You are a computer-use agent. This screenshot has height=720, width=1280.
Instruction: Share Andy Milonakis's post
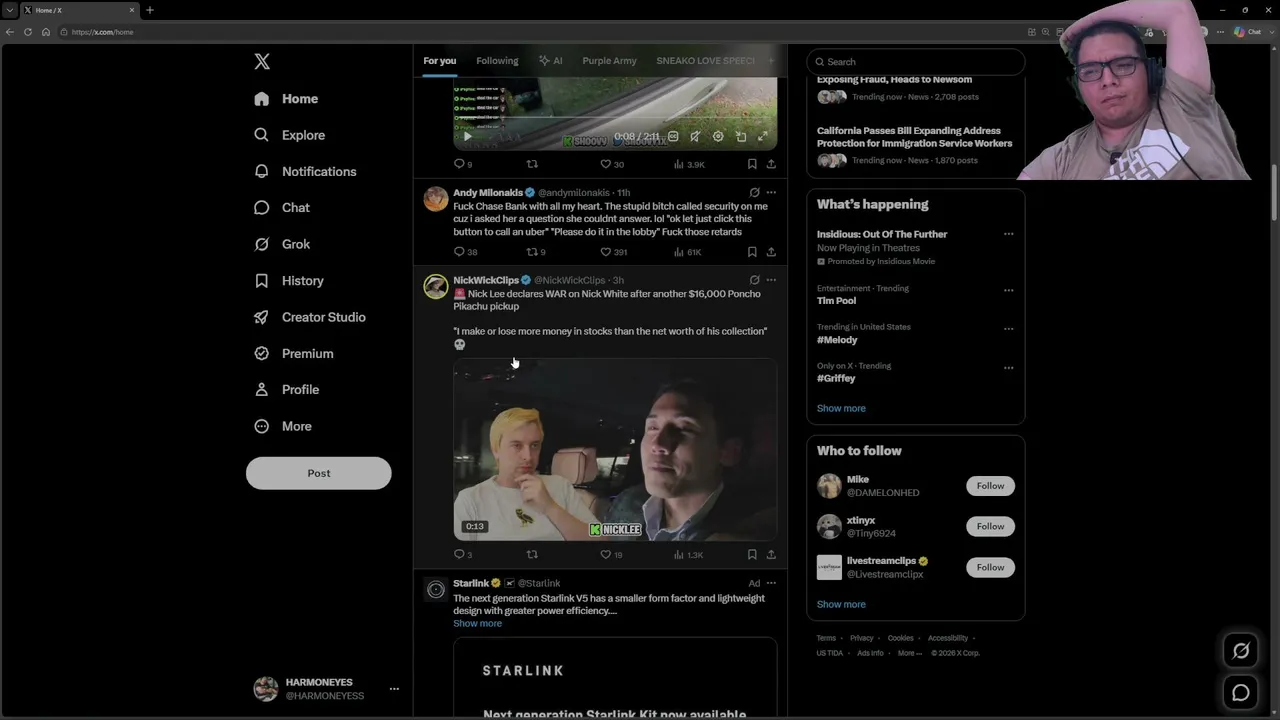[771, 252]
